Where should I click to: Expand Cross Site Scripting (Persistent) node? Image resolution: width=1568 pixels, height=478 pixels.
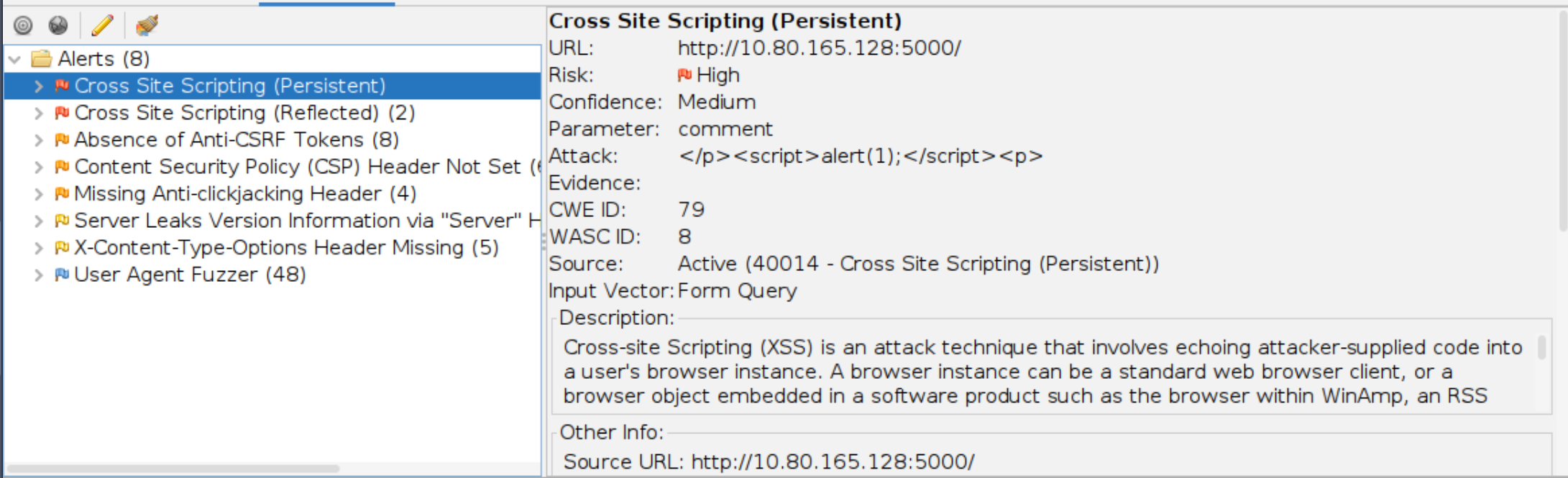pyautogui.click(x=39, y=86)
